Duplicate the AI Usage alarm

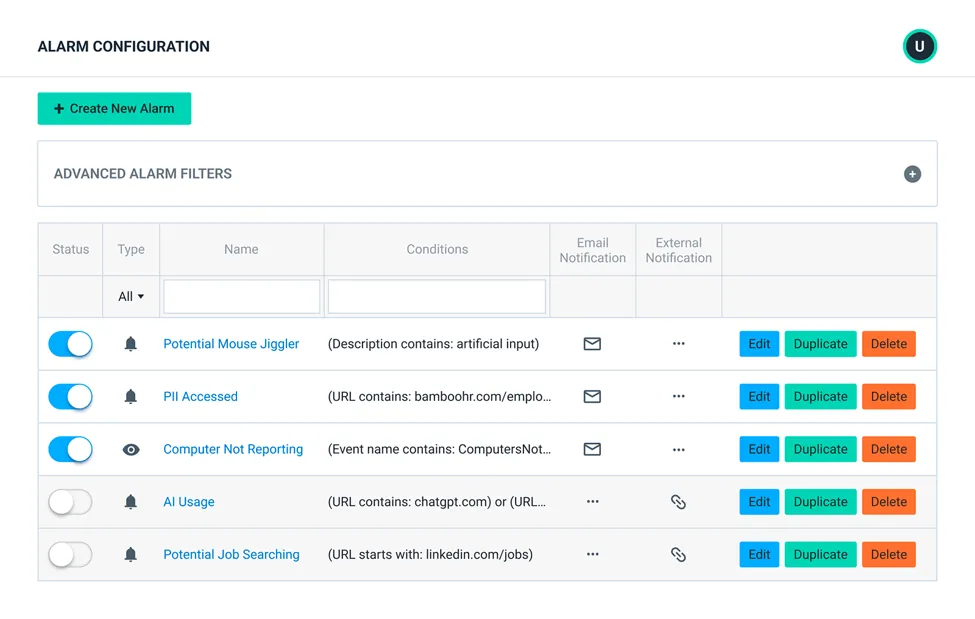820,501
